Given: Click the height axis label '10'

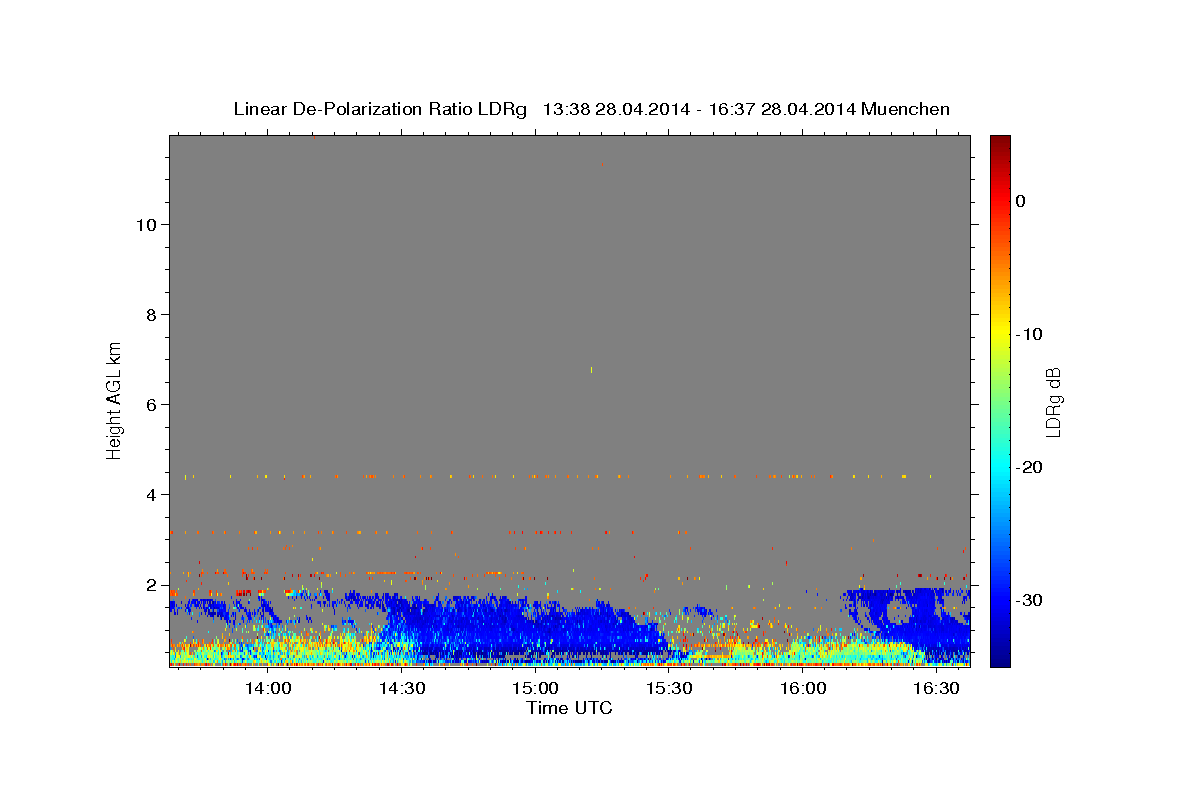Looking at the screenshot, I should click(x=146, y=225).
